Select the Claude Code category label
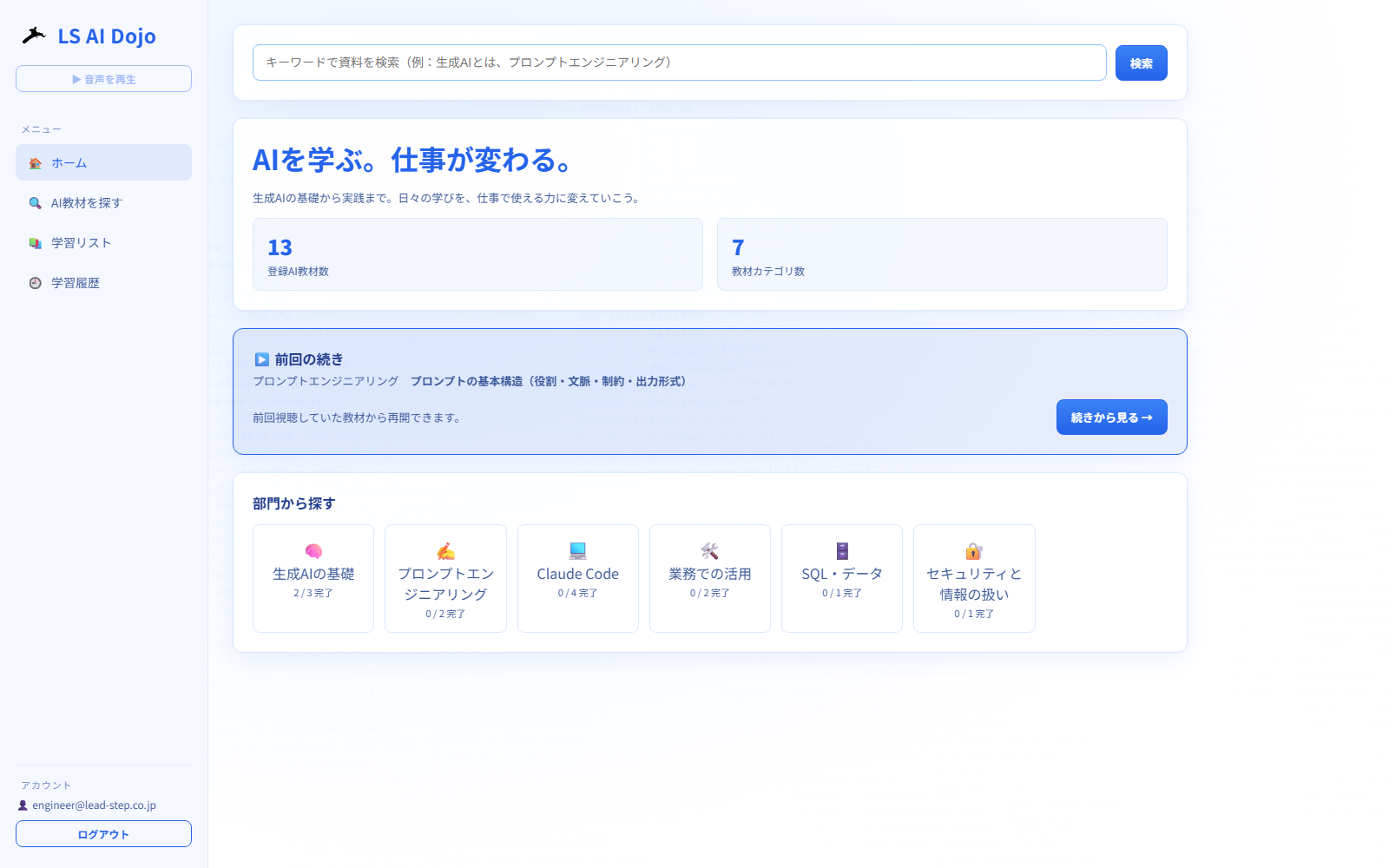This screenshot has height=868, width=1389. pos(578,574)
